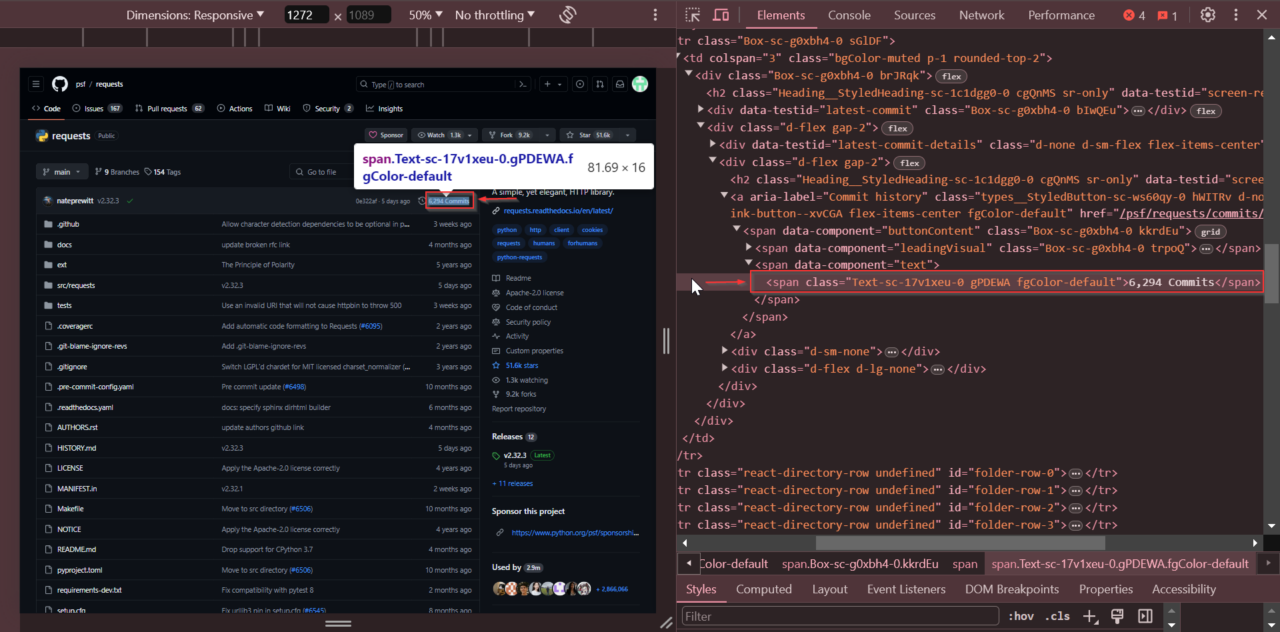Open the Pull requests tab

tap(170, 108)
